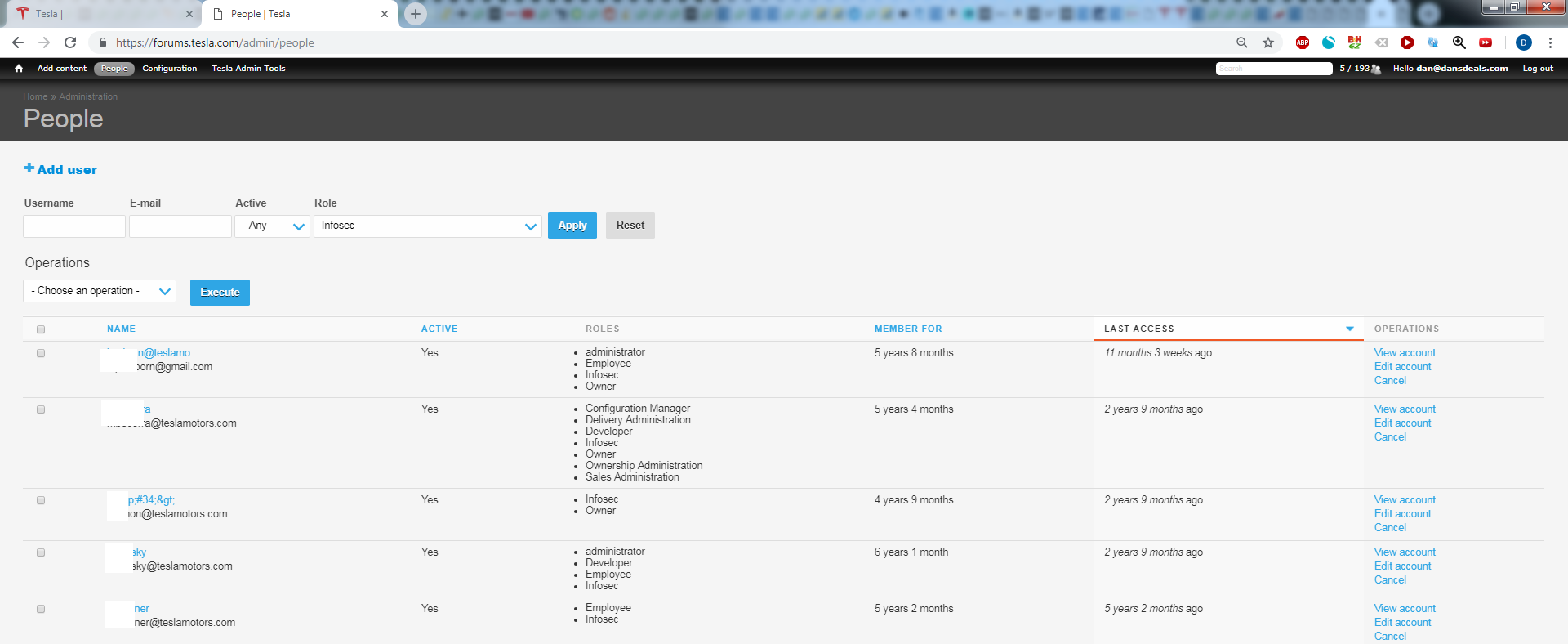Open the Choose an operation dropdown
This screenshot has width=1568, height=644.
[100, 291]
